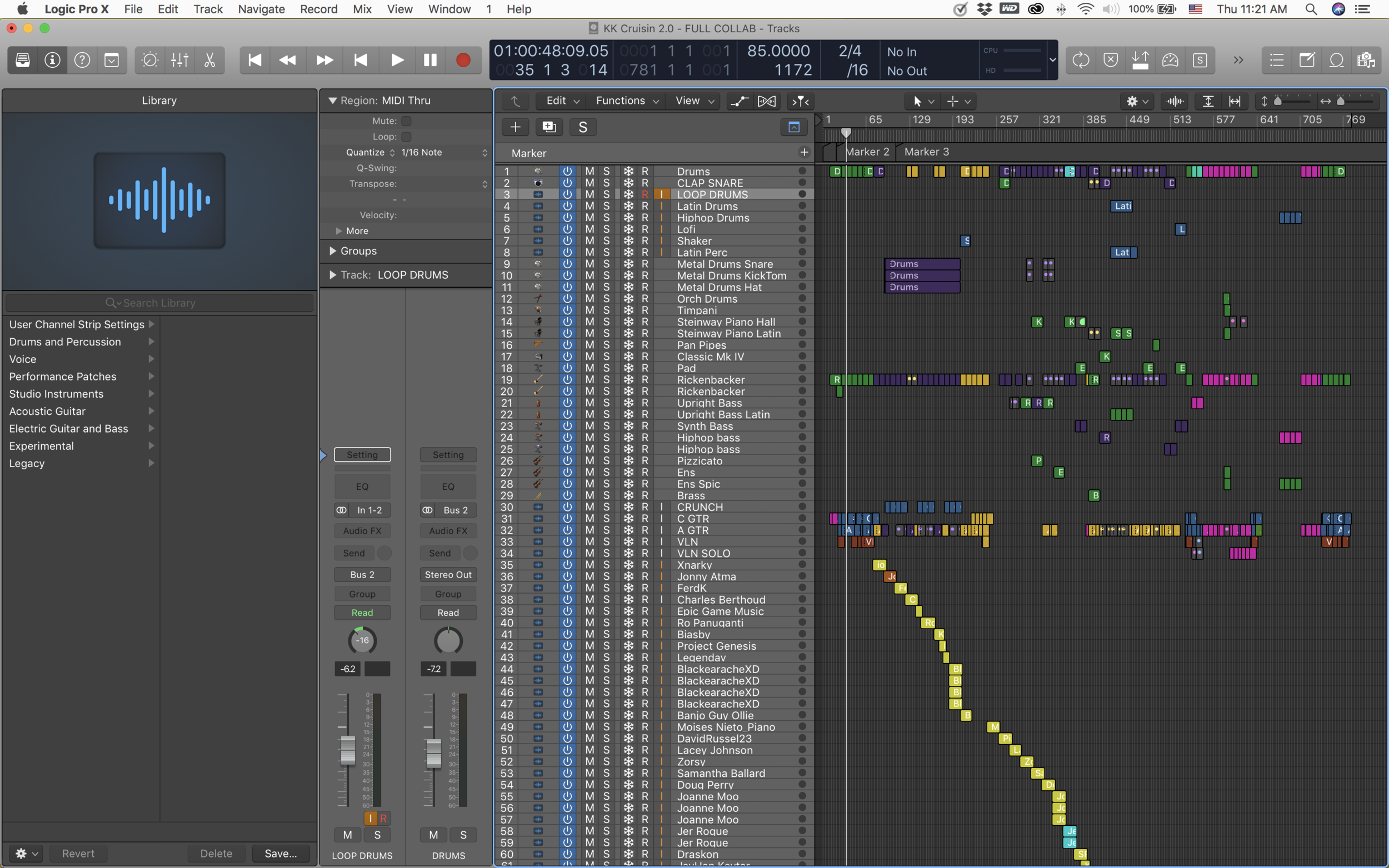The image size is (1389, 868).
Task: Enable the region Loop checkbox
Action: (407, 137)
